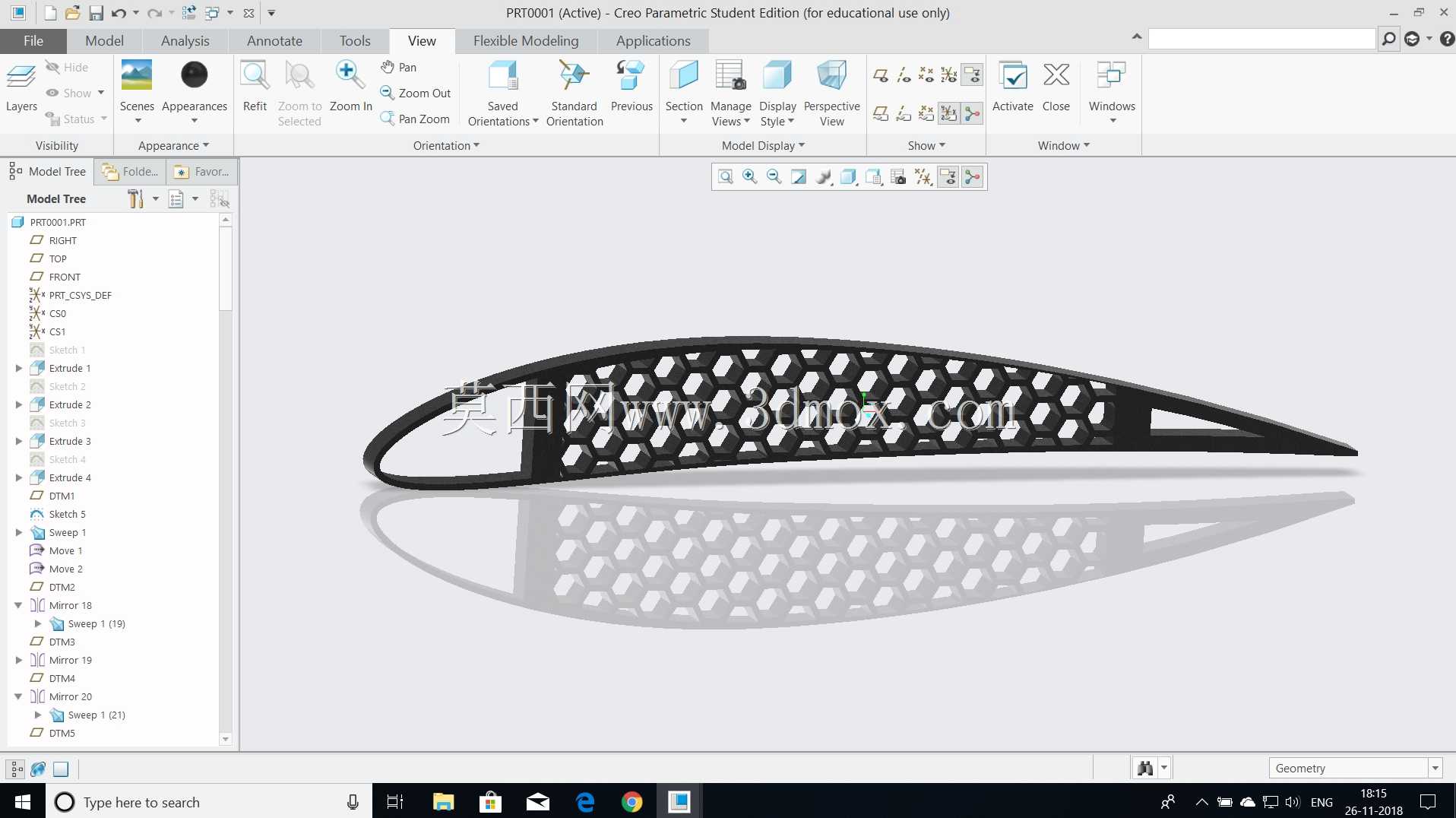Screen dimensions: 1456x818
Task: Create a new file from quick access toolbar
Action: click(x=50, y=13)
